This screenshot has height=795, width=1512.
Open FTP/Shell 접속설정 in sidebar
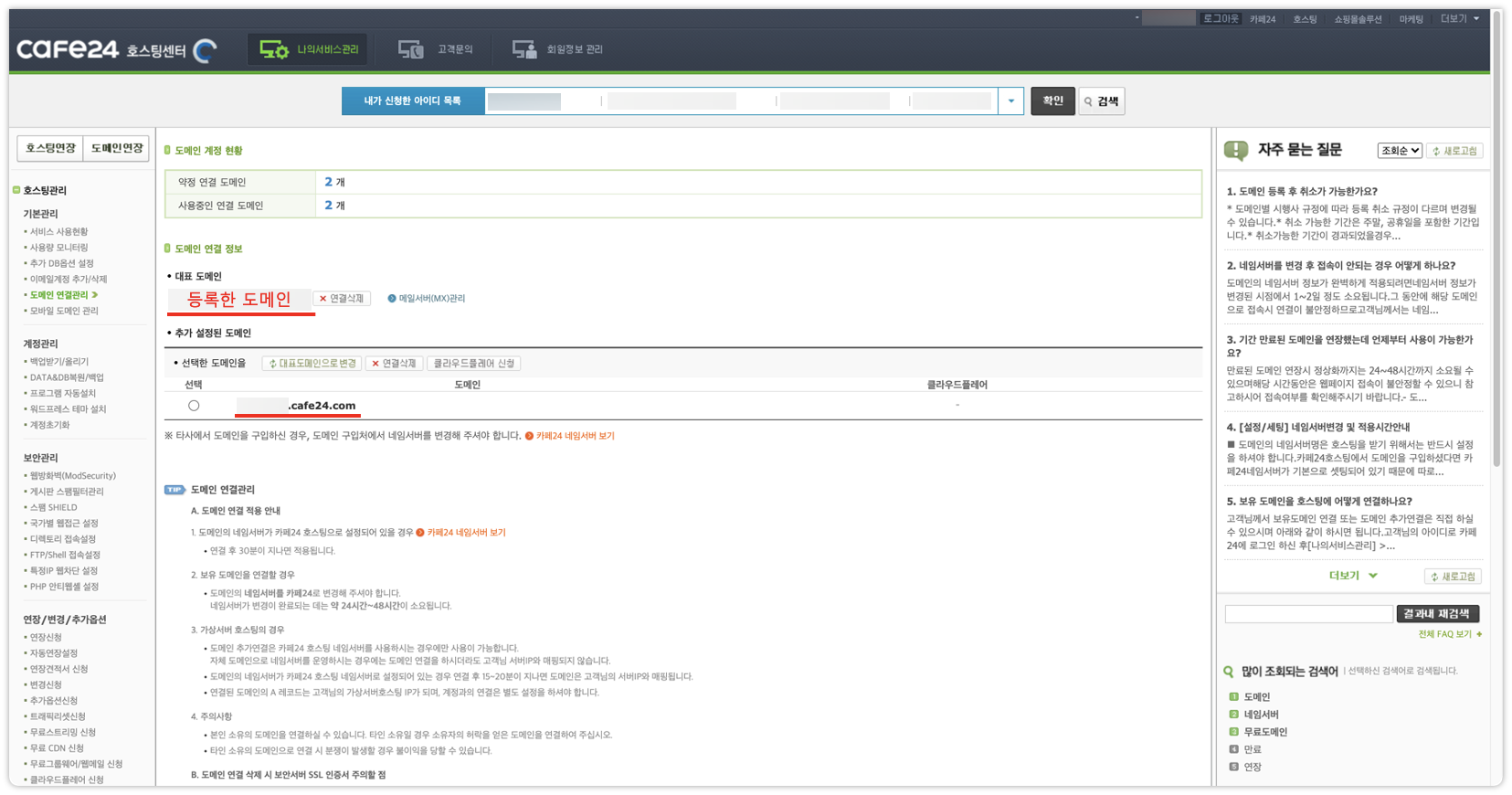pos(65,555)
